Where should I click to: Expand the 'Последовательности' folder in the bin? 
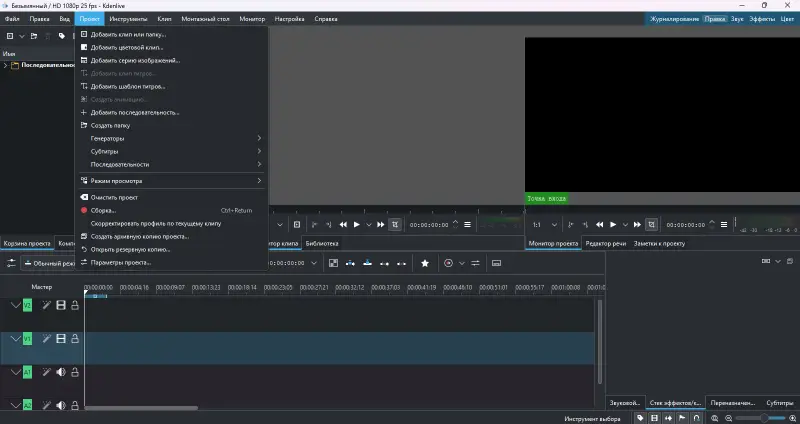(x=5, y=65)
